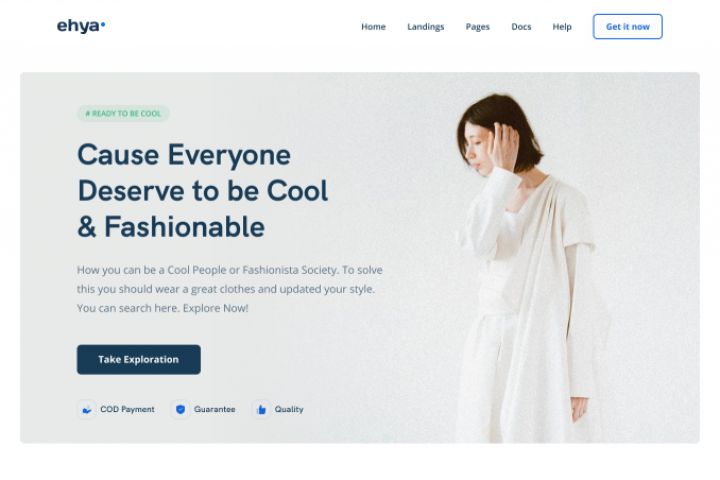Open the Home menu item
Viewport: 720px width, 480px height.
pyautogui.click(x=373, y=27)
